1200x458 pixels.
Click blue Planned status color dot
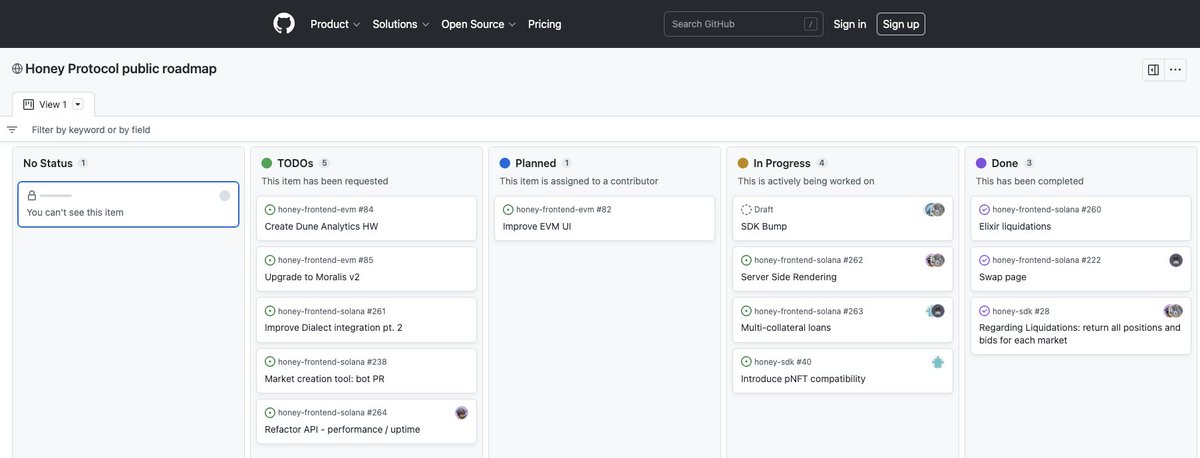[x=505, y=163]
